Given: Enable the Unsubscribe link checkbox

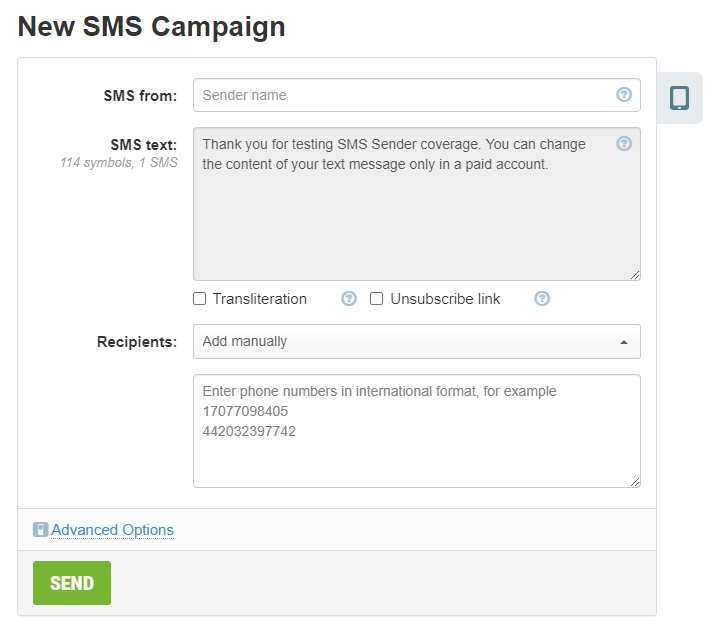Looking at the screenshot, I should click(x=376, y=299).
